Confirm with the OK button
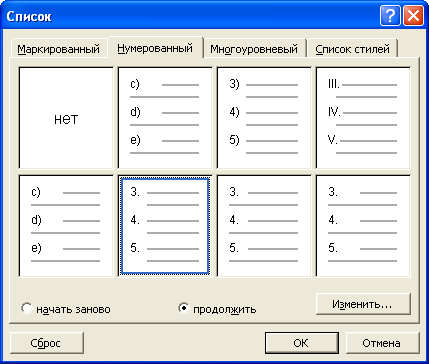Image resolution: width=429 pixels, height=364 pixels. click(302, 343)
